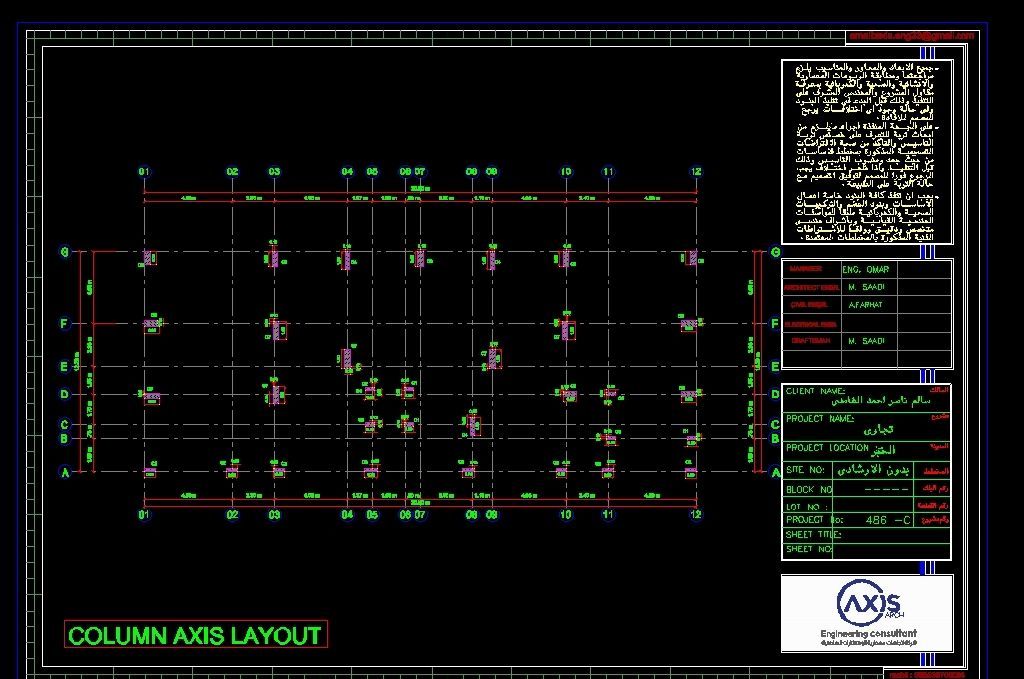This screenshot has height=679, width=1024.
Task: Click the email address at top right
Action: click(910, 36)
